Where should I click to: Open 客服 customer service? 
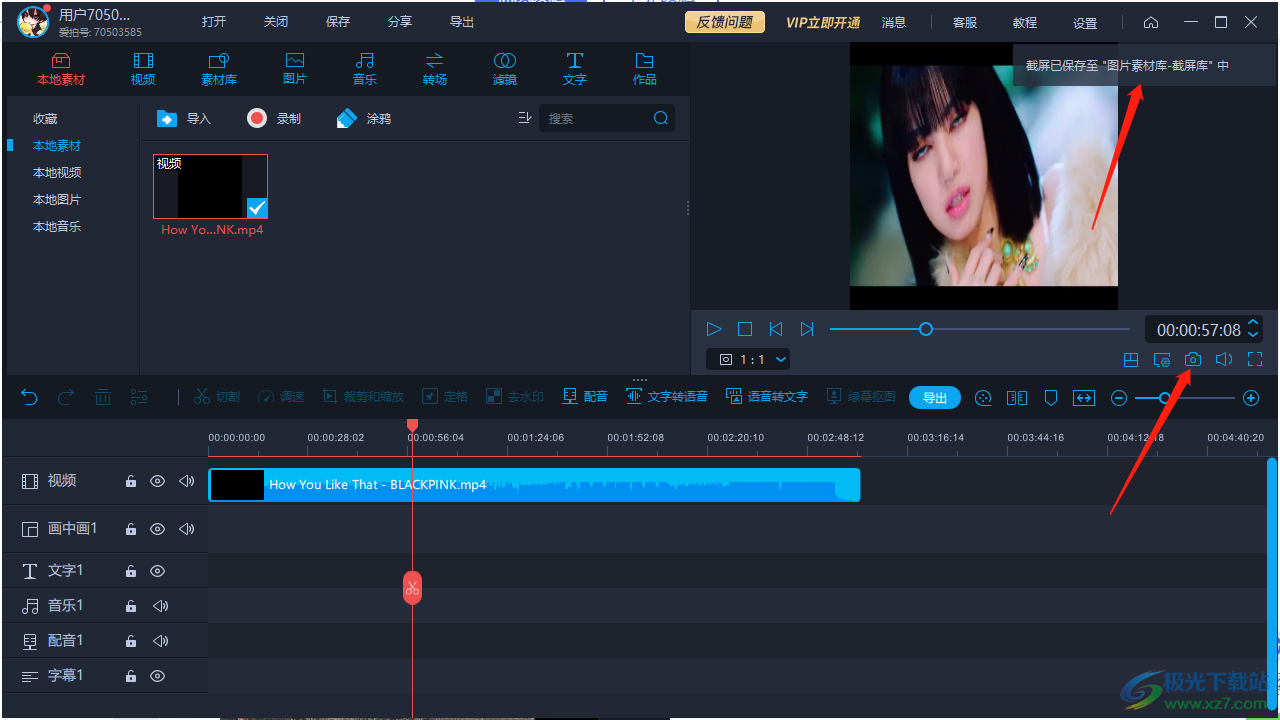tap(965, 22)
